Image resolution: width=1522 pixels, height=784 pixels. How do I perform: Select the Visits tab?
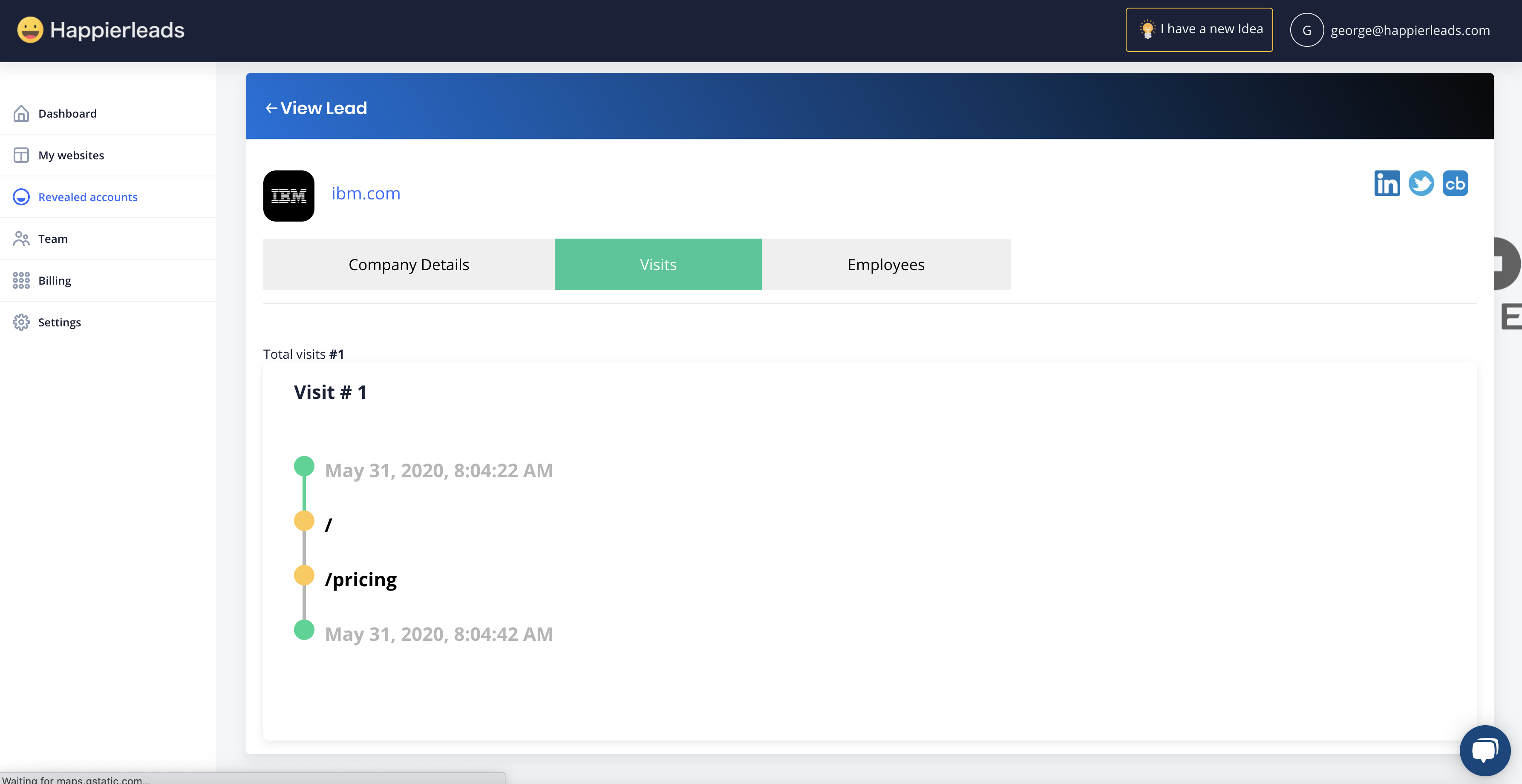(657, 265)
